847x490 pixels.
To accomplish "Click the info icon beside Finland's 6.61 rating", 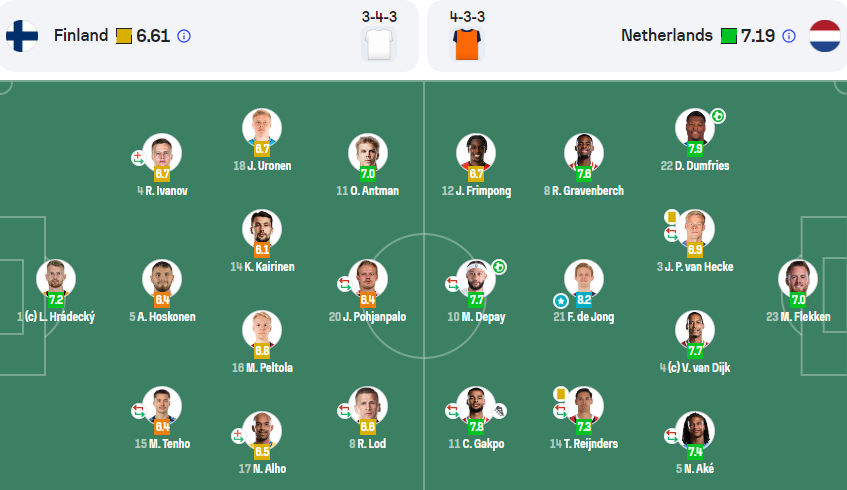I will pos(184,36).
